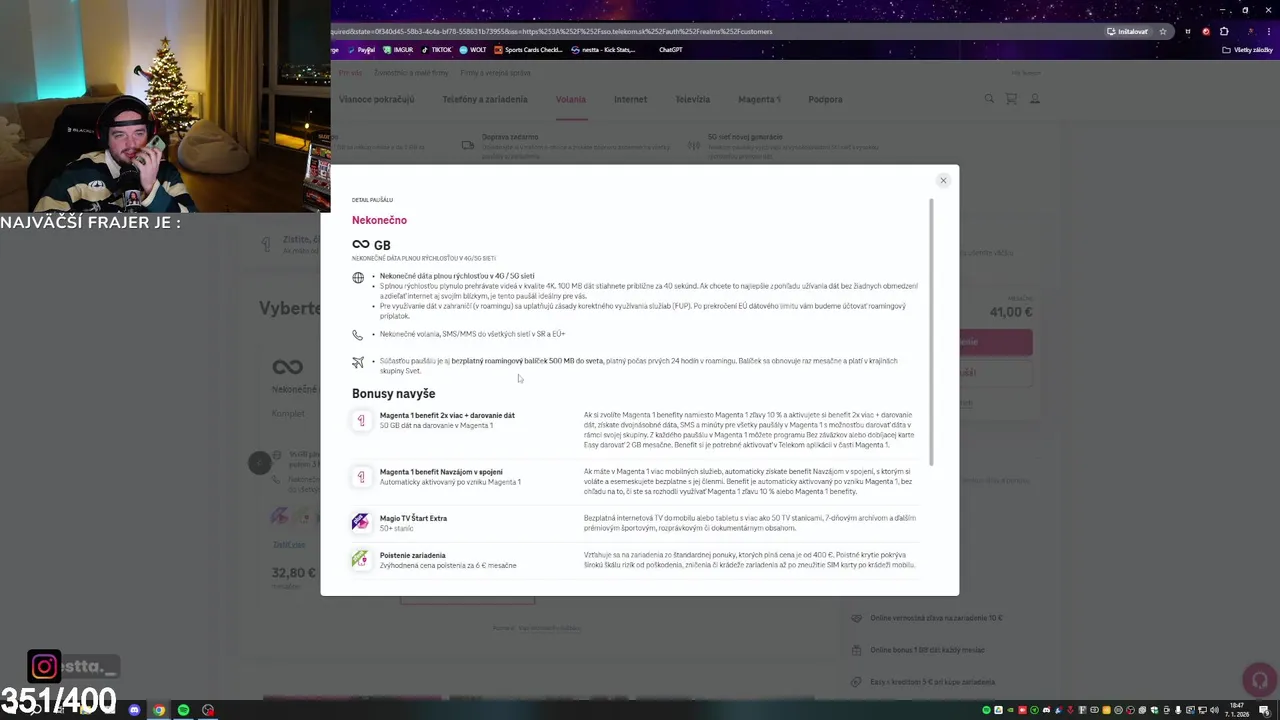The width and height of the screenshot is (1280, 720).
Task: Open the shopping cart icon
Action: point(1011,99)
